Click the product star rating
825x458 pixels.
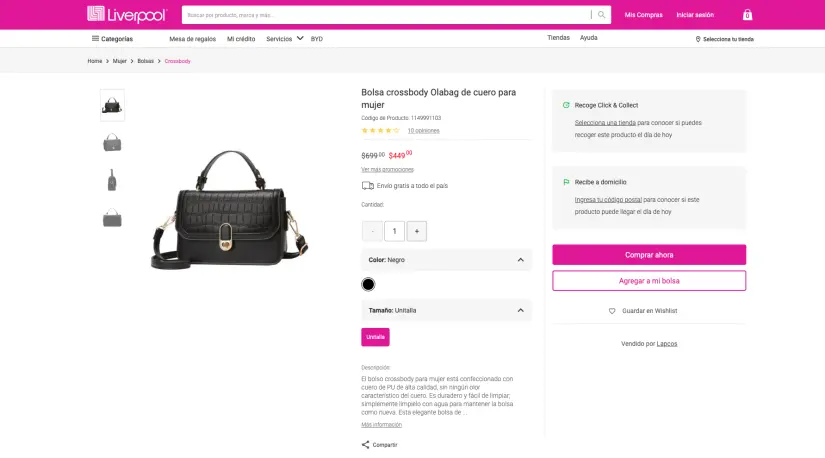[380, 130]
